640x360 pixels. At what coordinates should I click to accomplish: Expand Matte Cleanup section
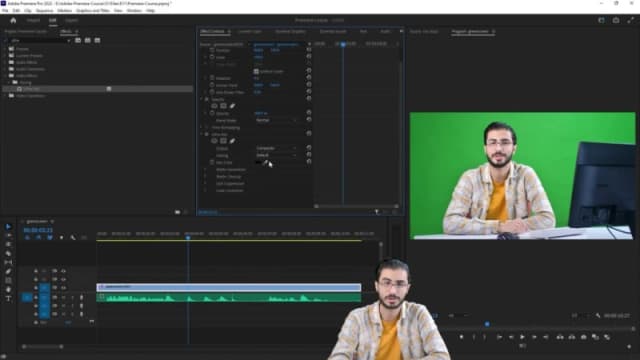pyautogui.click(x=206, y=177)
